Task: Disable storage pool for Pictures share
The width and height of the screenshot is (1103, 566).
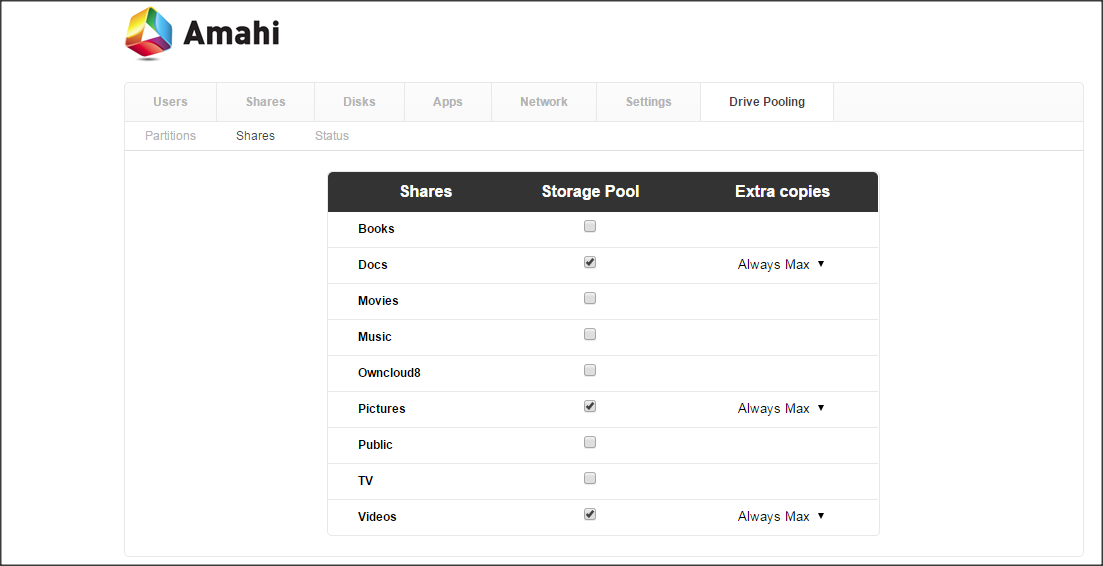Action: coord(590,406)
